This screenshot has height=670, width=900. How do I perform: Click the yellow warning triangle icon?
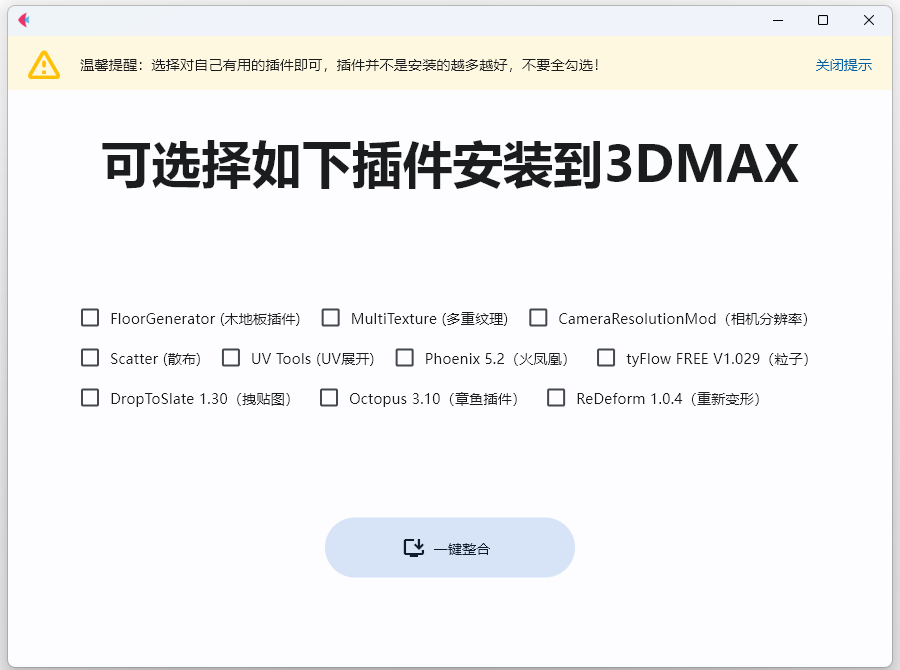(x=44, y=65)
